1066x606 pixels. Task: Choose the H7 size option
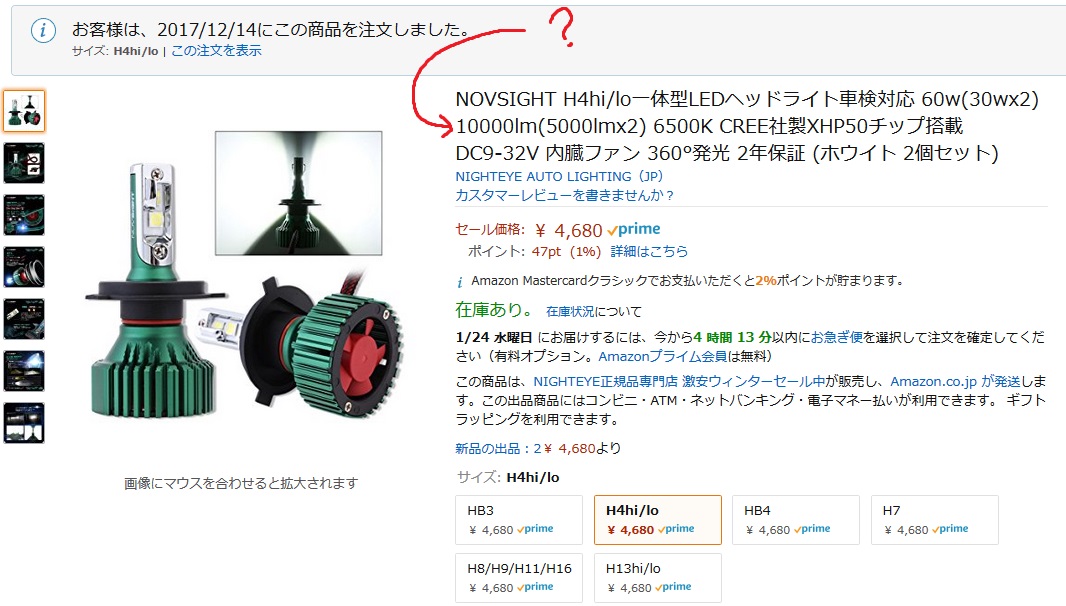pos(935,520)
